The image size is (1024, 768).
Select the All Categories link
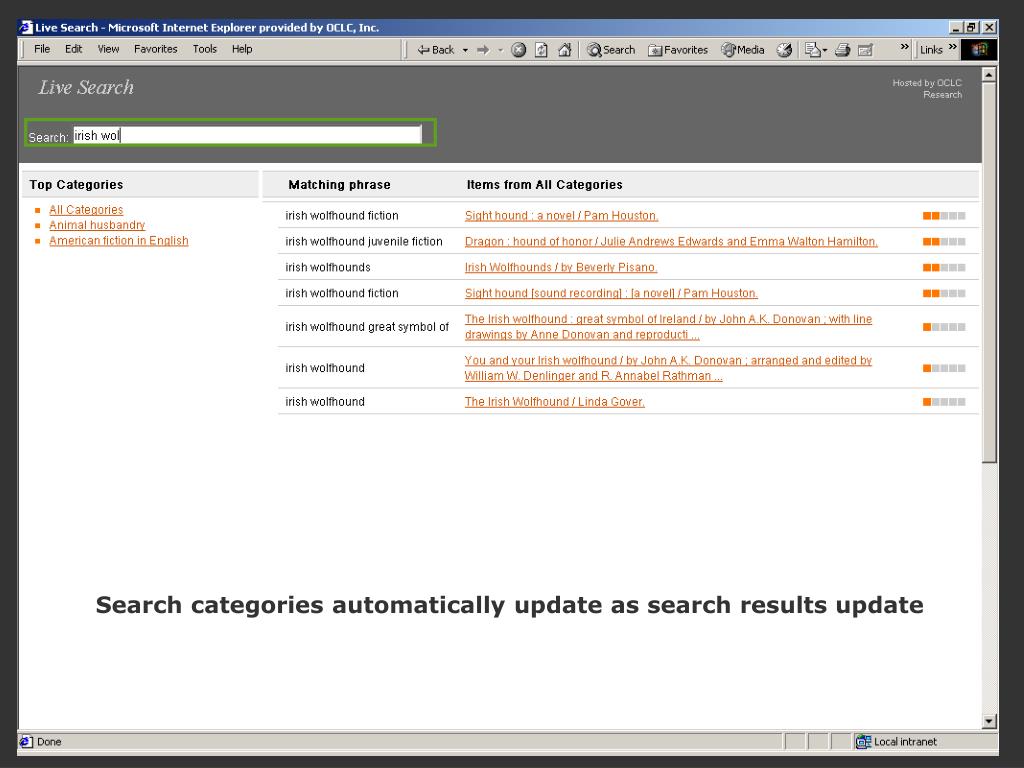click(86, 210)
